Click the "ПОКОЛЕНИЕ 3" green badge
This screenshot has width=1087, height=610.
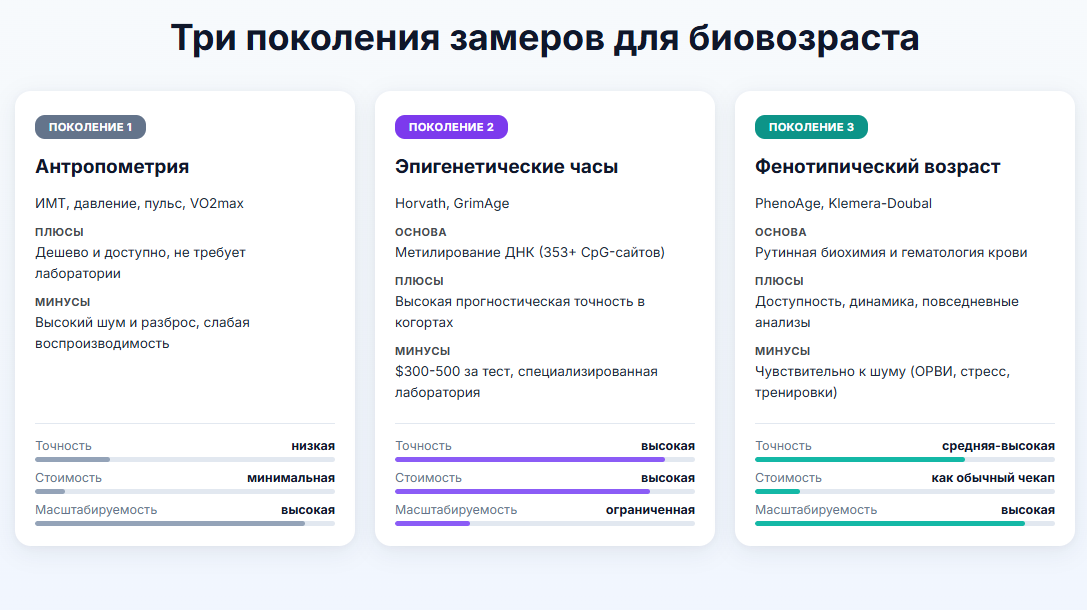[813, 127]
